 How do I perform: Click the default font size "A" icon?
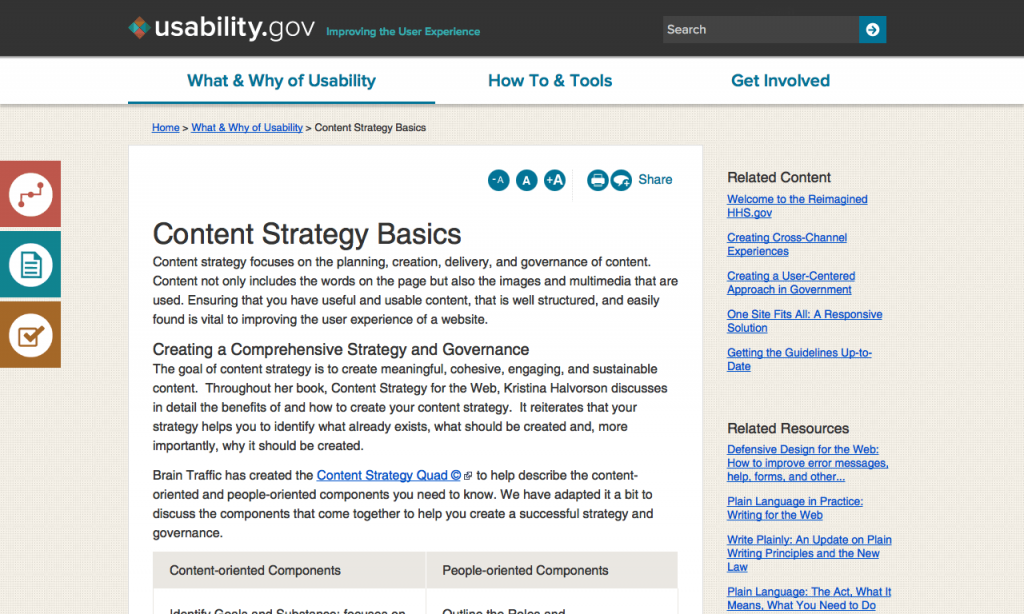(526, 180)
